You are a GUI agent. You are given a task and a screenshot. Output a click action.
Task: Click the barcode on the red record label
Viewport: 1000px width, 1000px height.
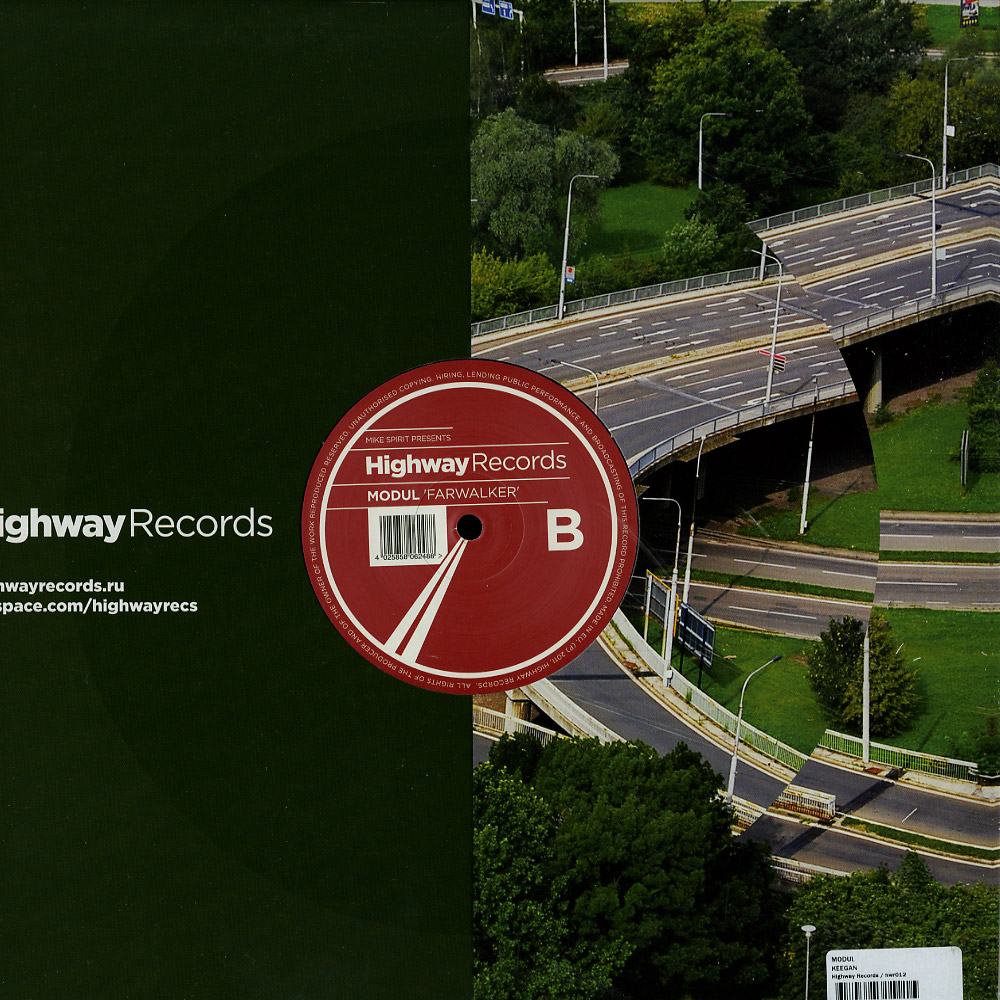click(x=407, y=535)
